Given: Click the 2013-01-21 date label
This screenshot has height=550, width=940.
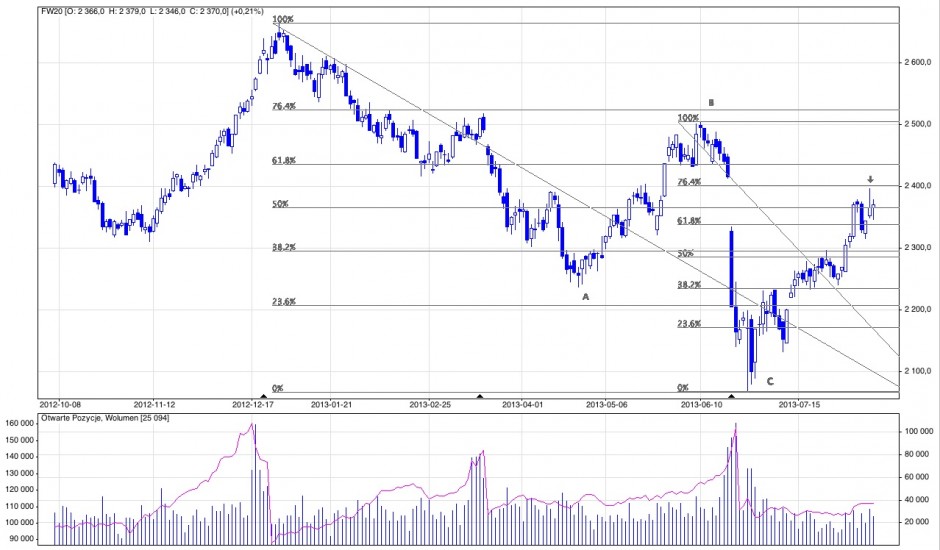Looking at the screenshot, I should (333, 405).
